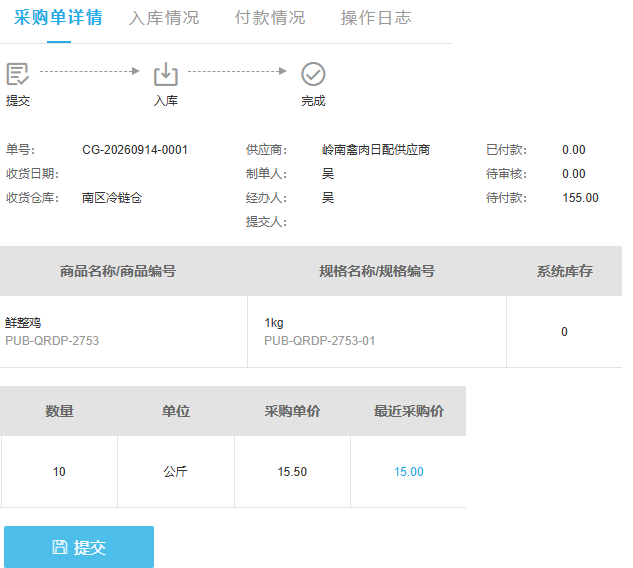Image resolution: width=633 pixels, height=568 pixels.
Task: Click spec code PUB-QRDP-2753-01
Action: (x=319, y=341)
